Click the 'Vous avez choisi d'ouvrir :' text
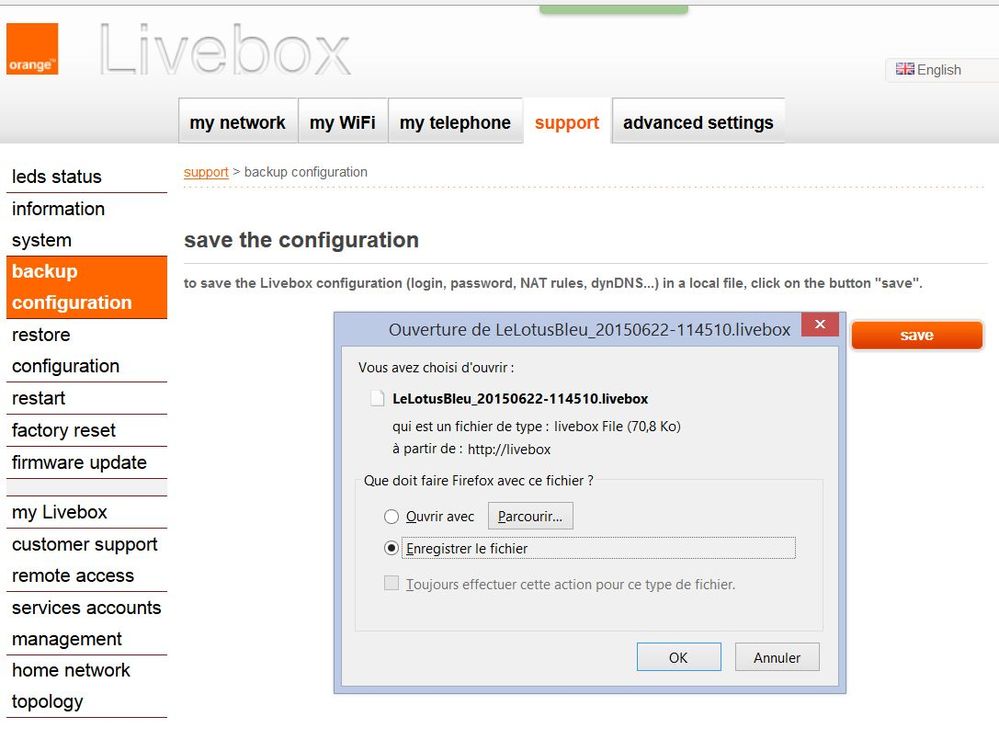 click(436, 368)
